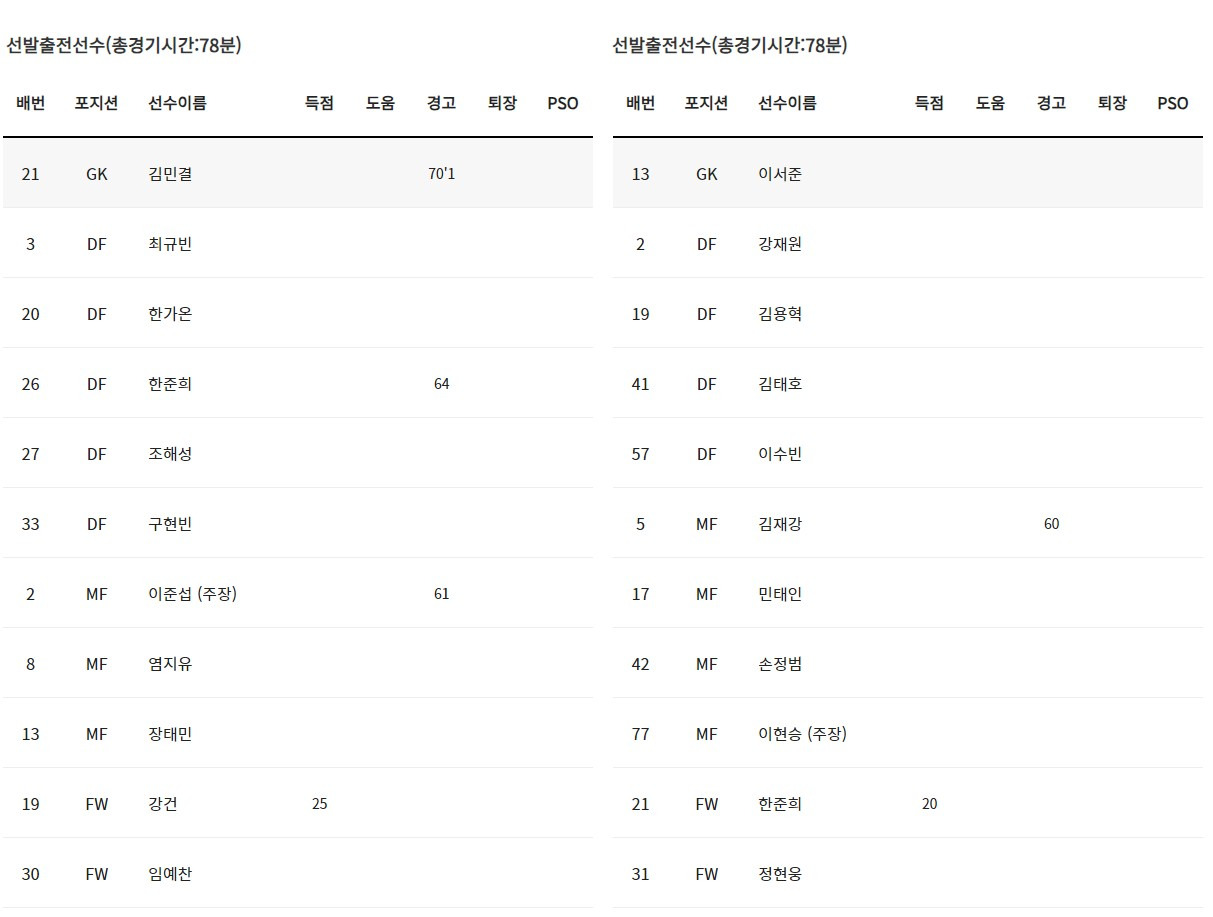Image resolution: width=1213 pixels, height=917 pixels.
Task: Open goalkeeper 이서준's entry
Action: click(780, 174)
